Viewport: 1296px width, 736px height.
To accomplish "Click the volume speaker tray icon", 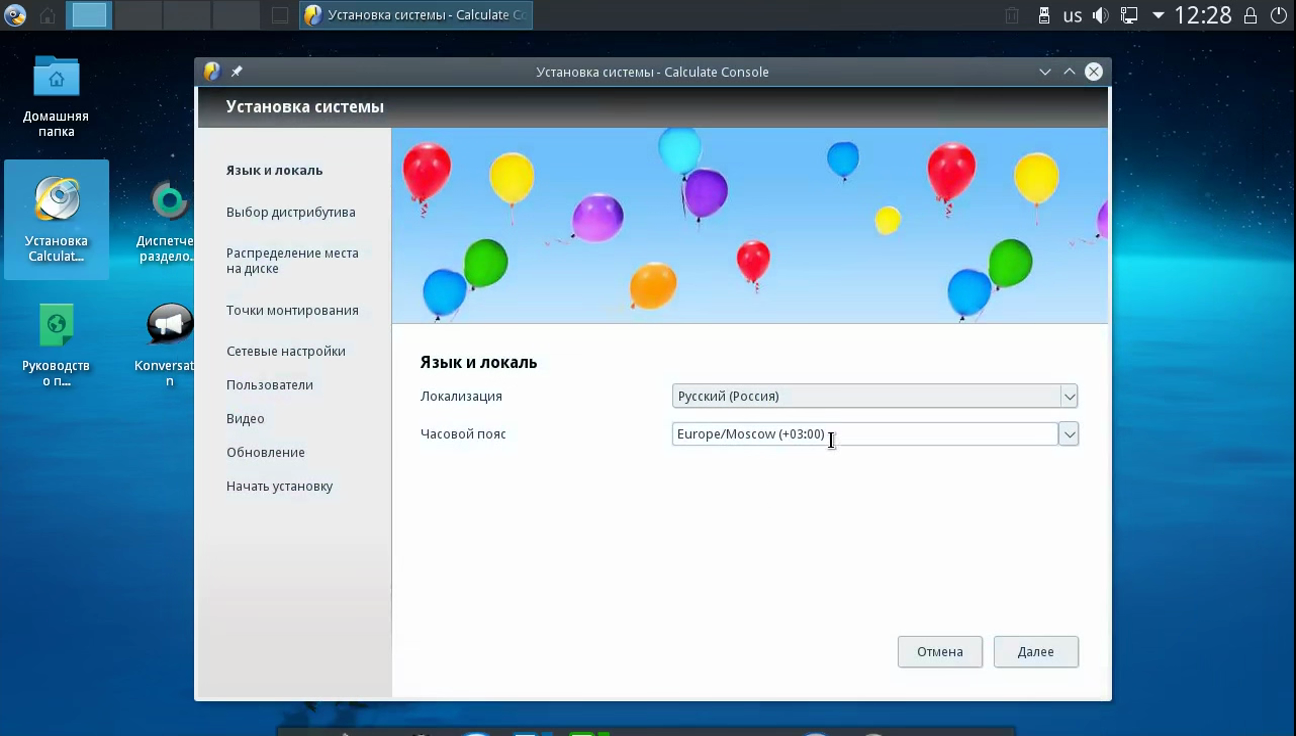I will point(1101,16).
